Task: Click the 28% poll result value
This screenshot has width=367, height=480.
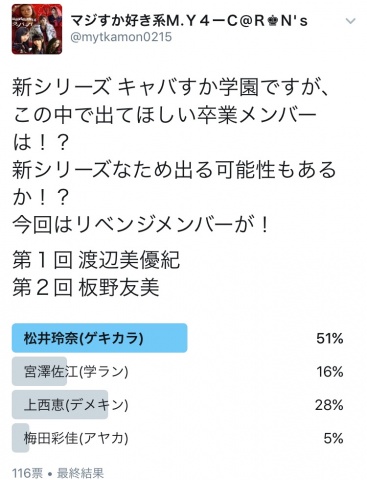Action: click(x=329, y=405)
